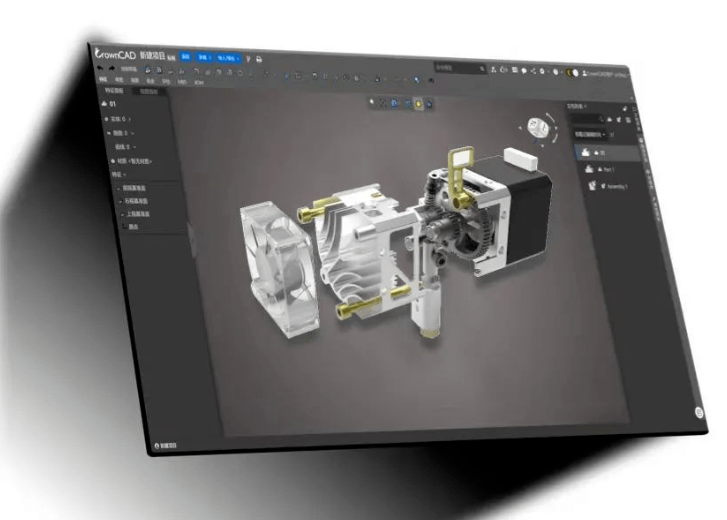
Task: Open the filter dropdown below the document search
Action: [x=591, y=134]
